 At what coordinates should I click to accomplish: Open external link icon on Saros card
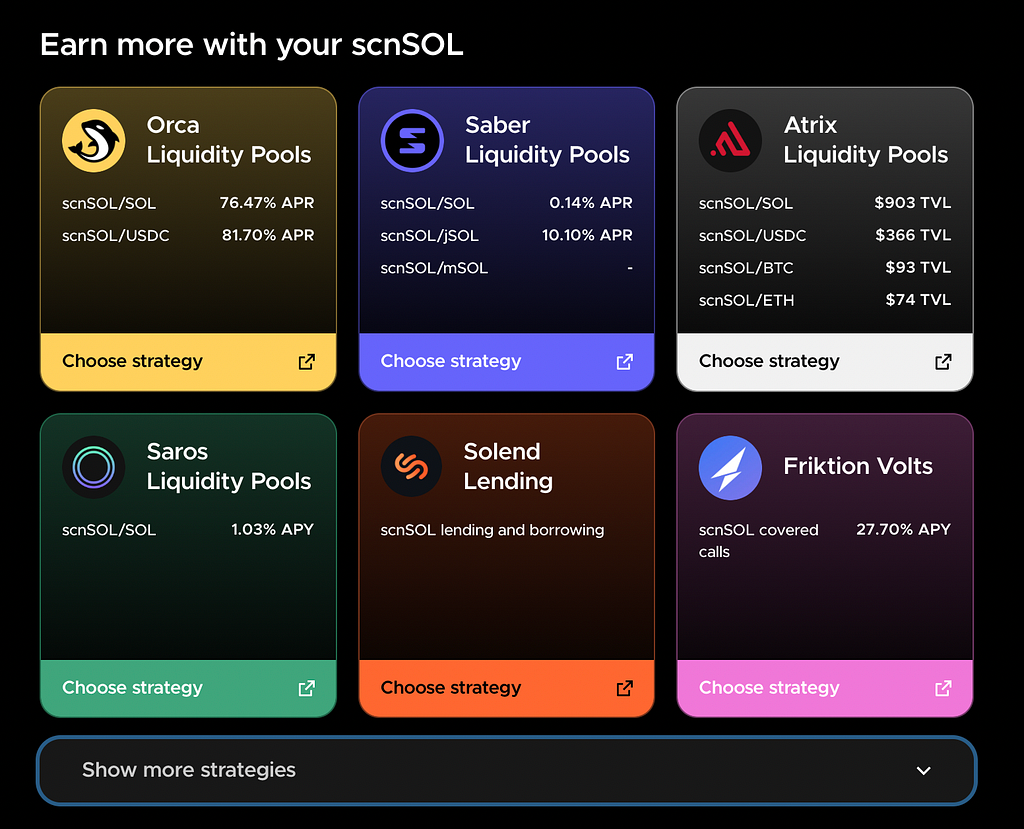(x=306, y=688)
